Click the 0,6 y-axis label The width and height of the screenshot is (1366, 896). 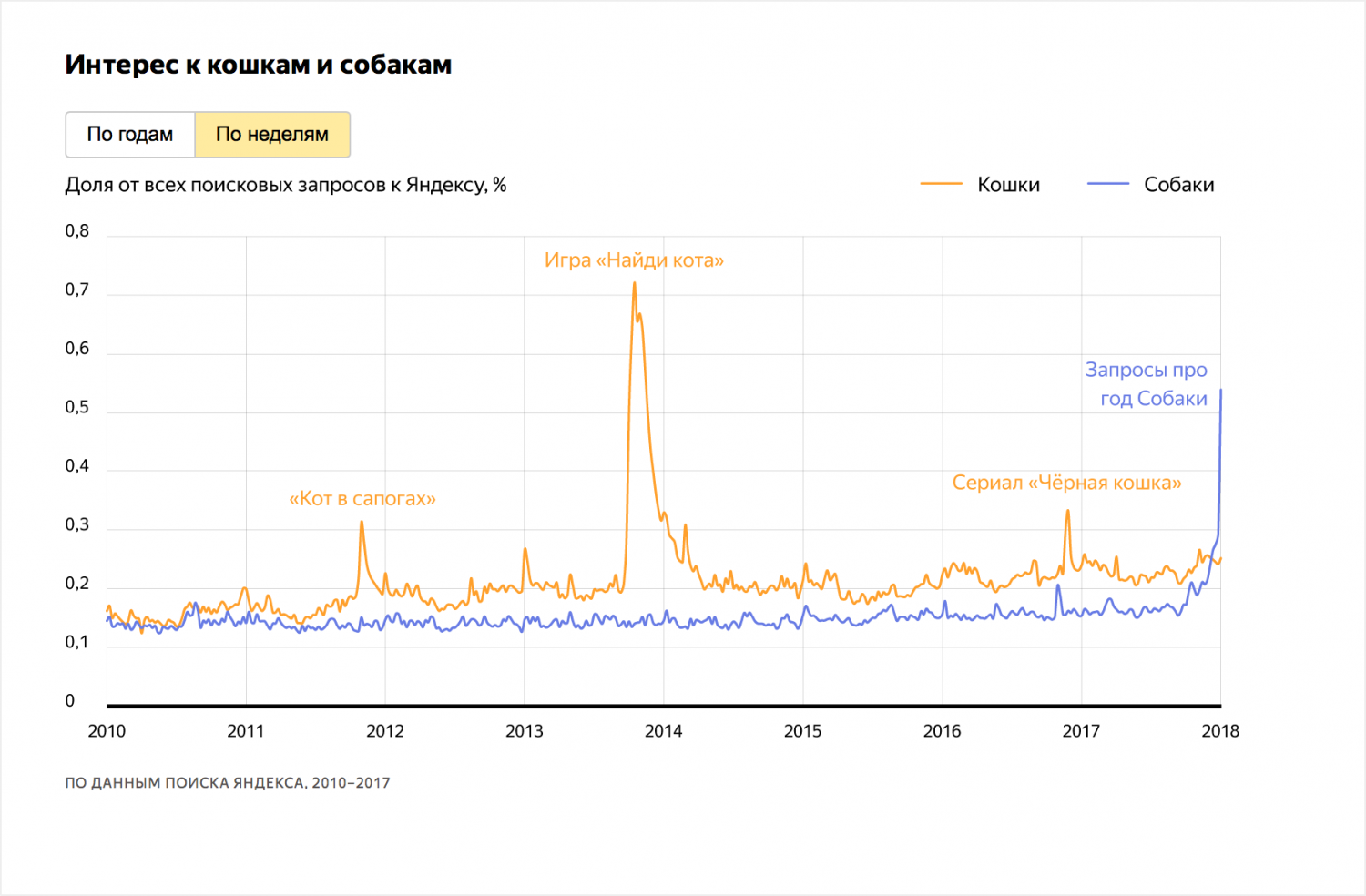pyautogui.click(x=77, y=349)
